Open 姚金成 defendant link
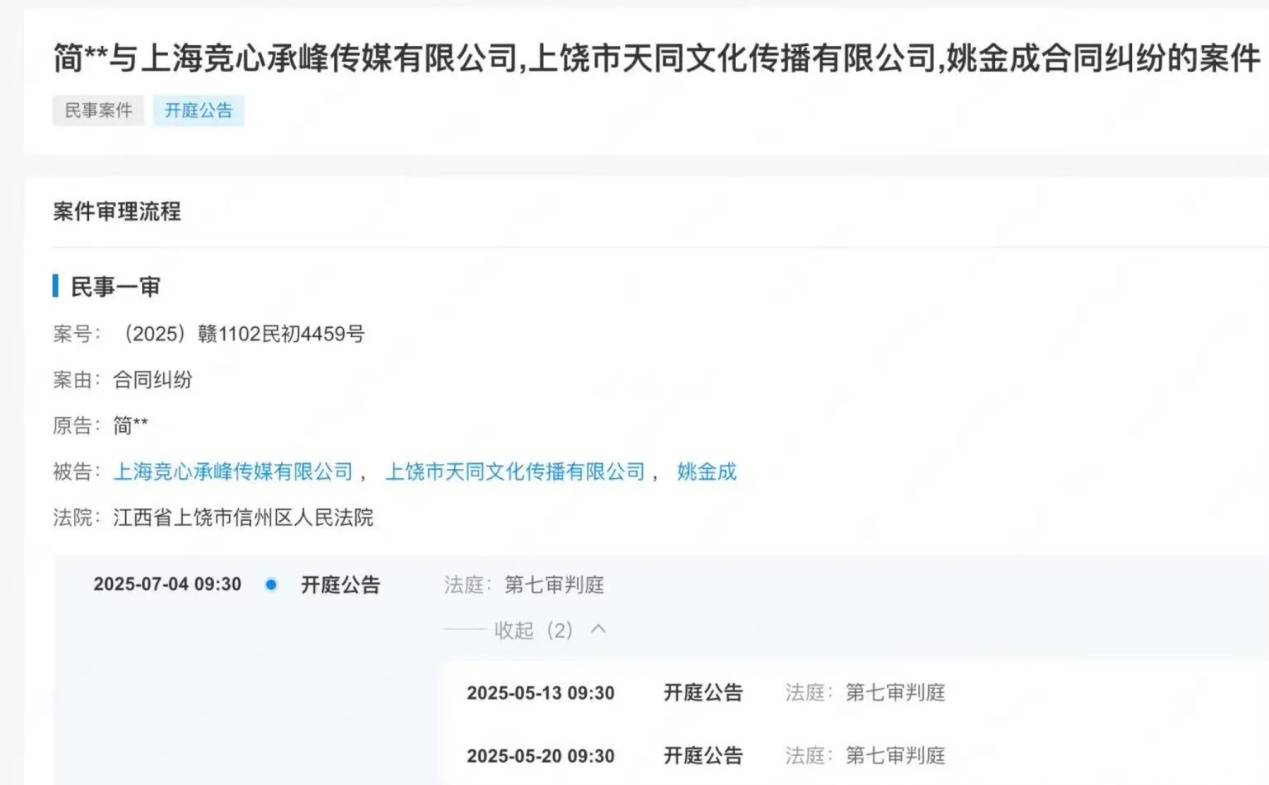 (x=707, y=472)
